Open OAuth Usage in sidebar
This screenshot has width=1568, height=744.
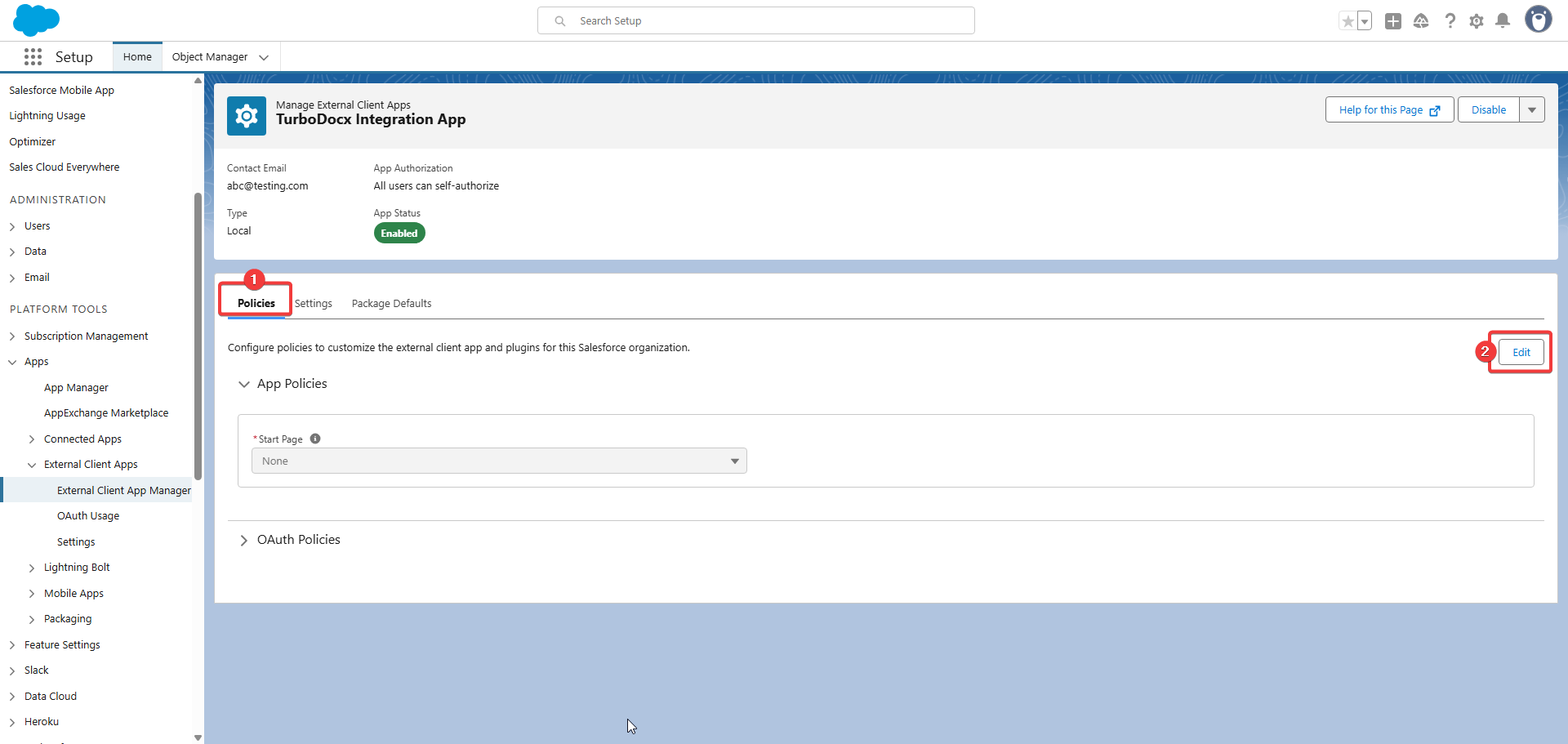[88, 515]
